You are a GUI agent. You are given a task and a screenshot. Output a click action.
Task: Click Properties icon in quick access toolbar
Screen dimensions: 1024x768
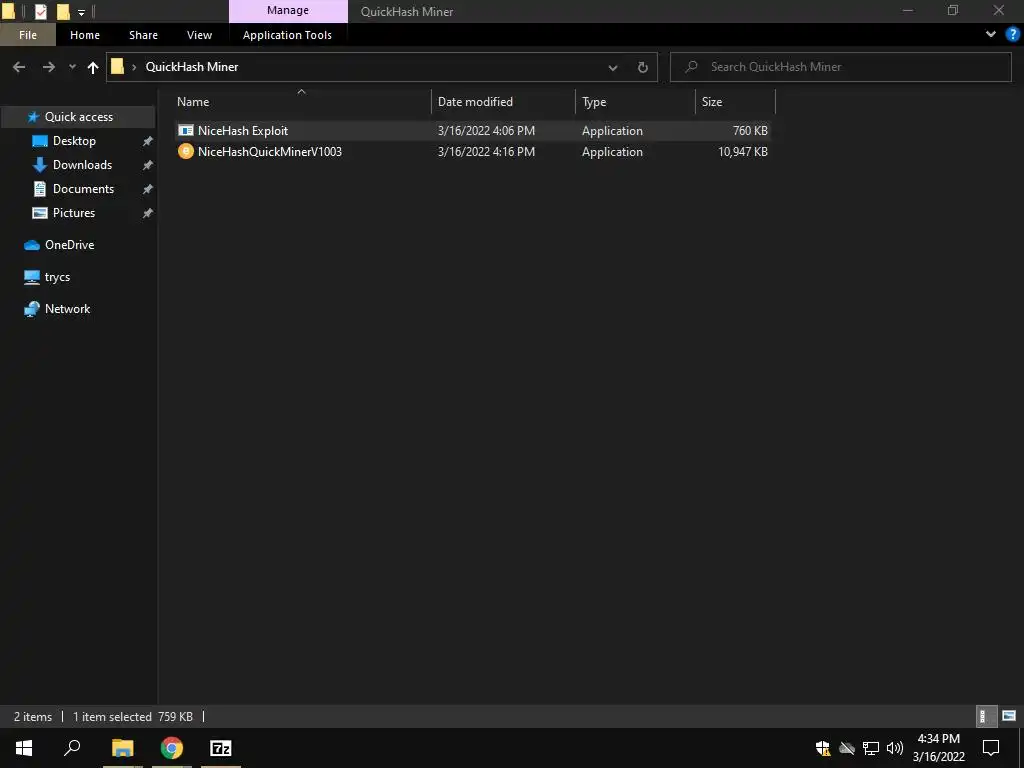pyautogui.click(x=40, y=11)
